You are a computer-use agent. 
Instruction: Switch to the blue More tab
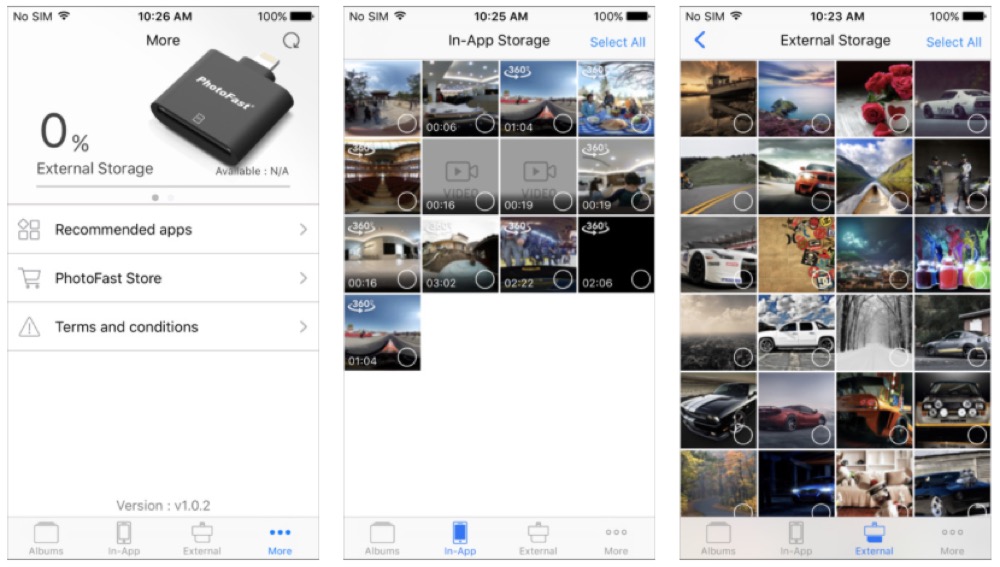click(x=279, y=540)
